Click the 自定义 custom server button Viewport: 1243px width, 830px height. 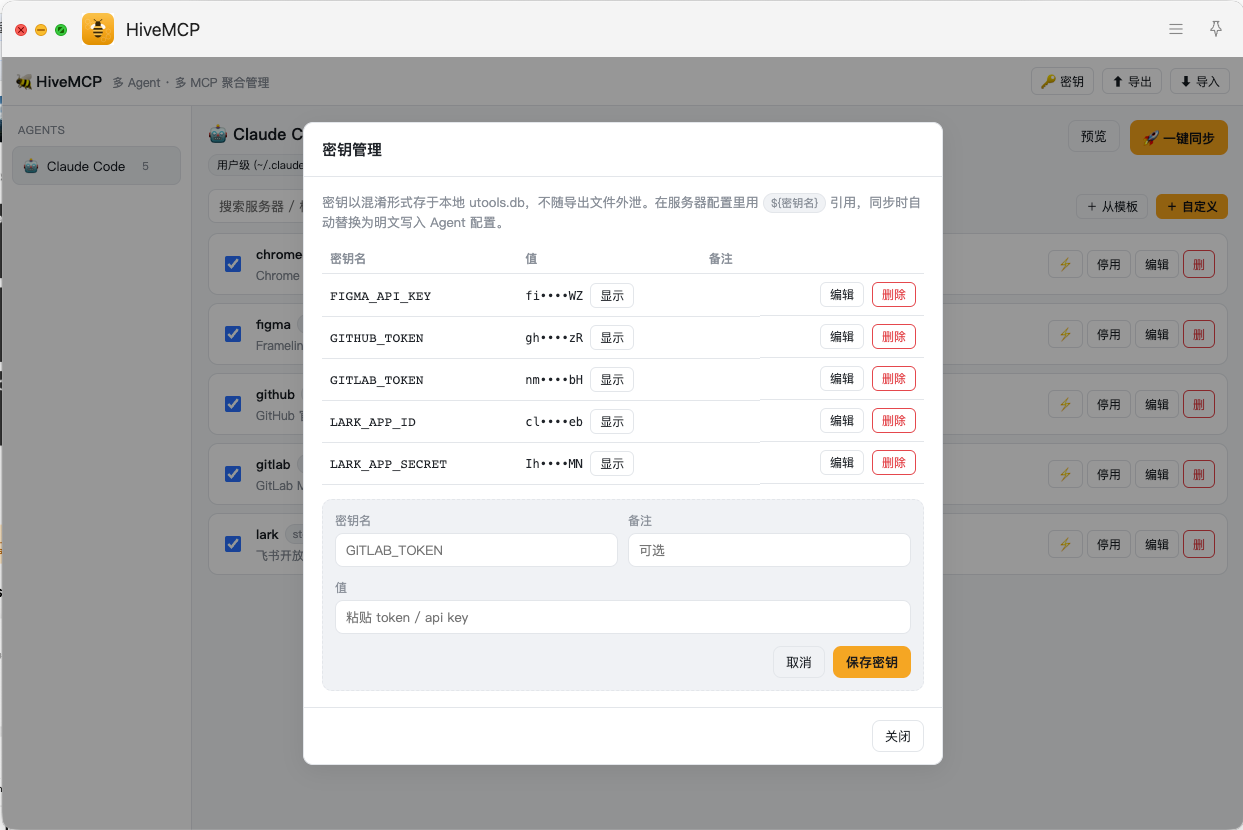point(1192,206)
